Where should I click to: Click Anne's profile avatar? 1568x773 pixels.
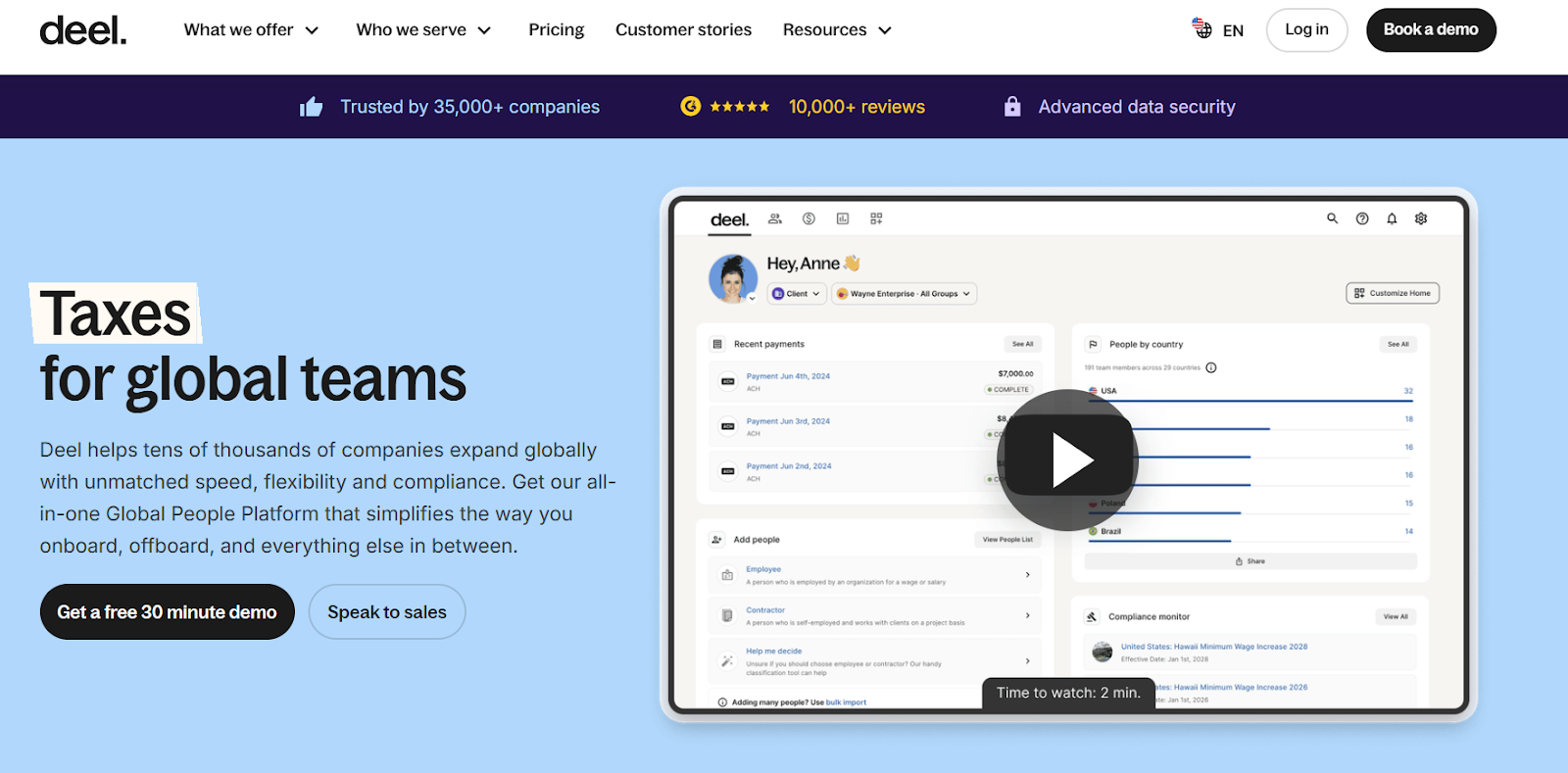tap(733, 278)
